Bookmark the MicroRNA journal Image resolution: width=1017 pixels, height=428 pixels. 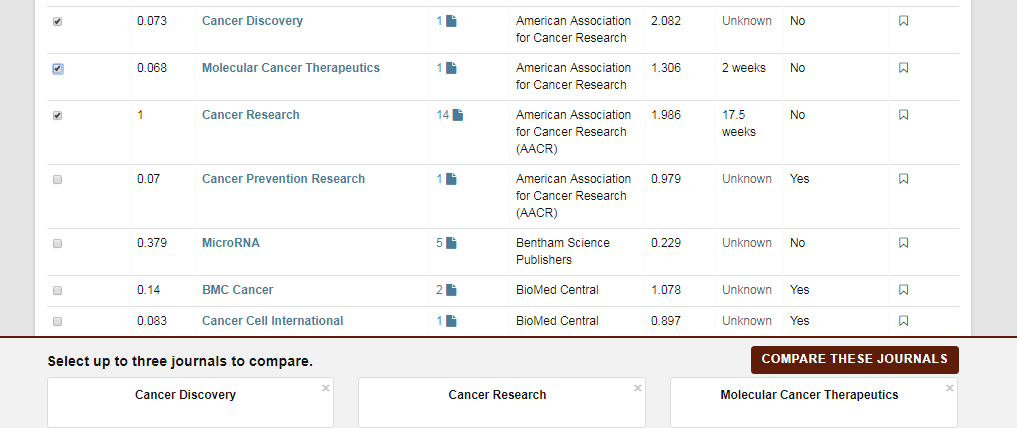pos(903,243)
